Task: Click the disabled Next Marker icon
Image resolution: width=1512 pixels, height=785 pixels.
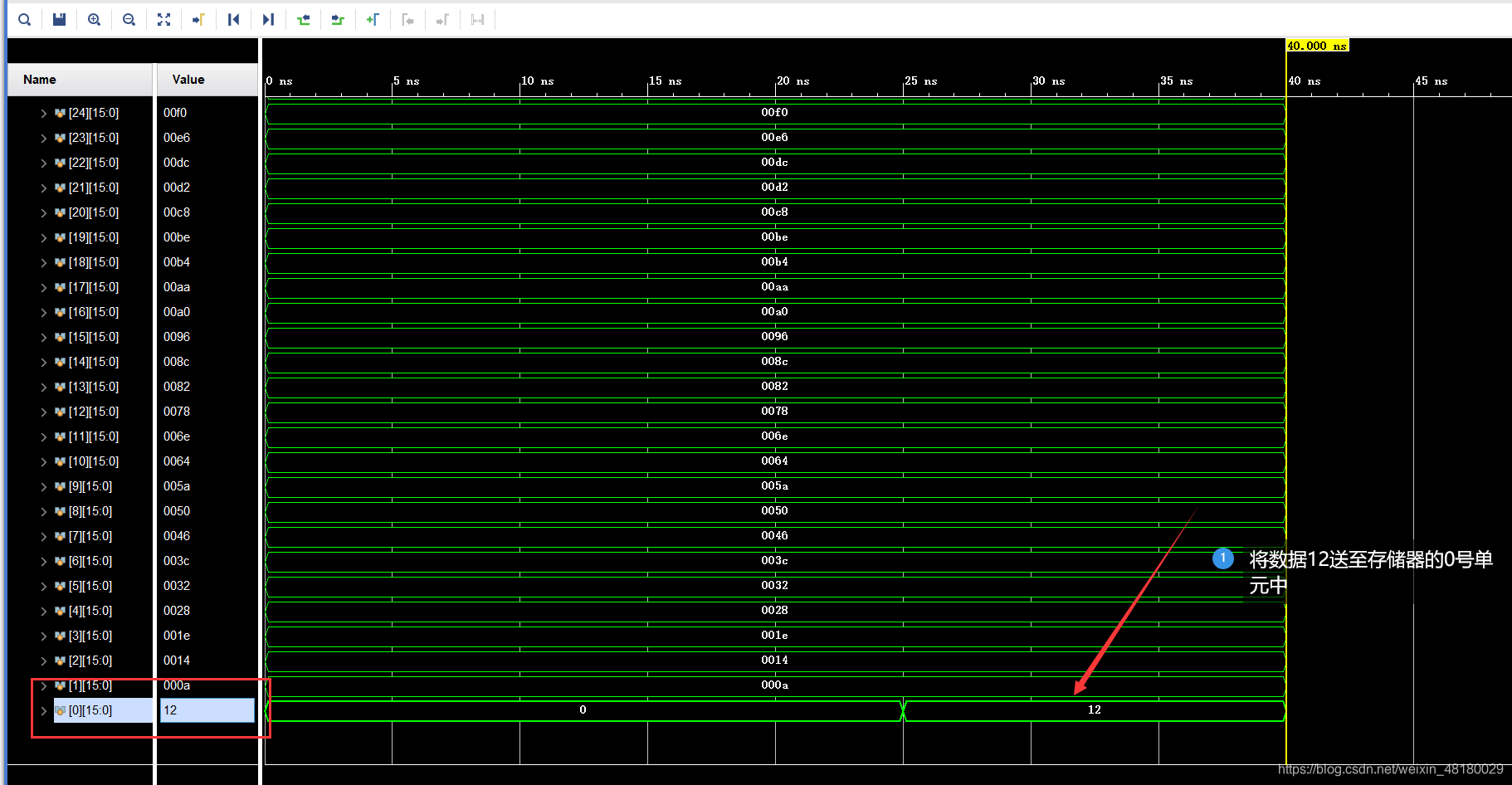Action: [x=442, y=19]
